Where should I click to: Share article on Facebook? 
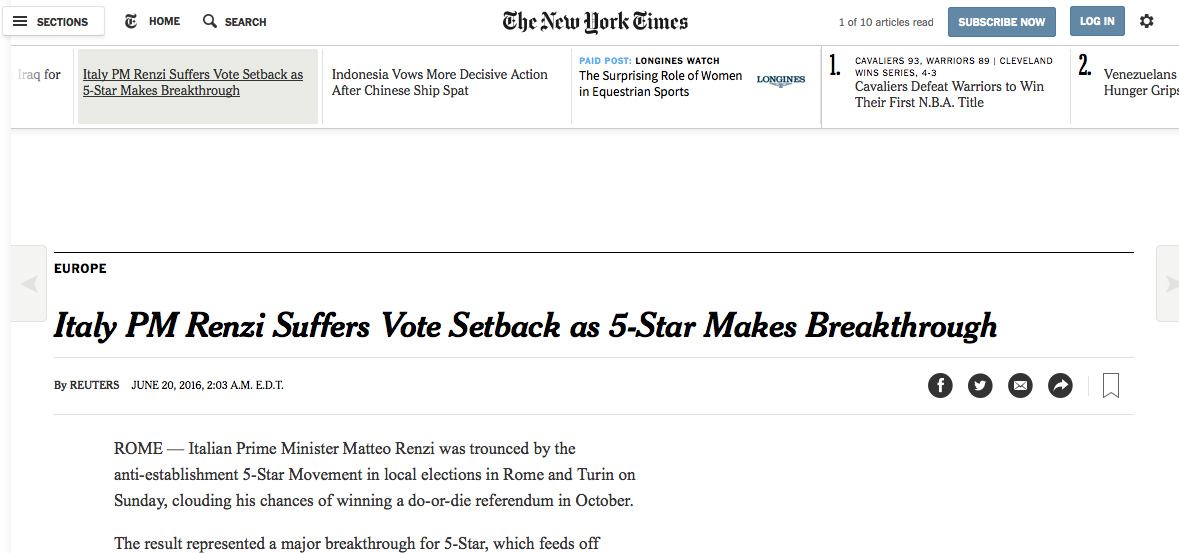940,385
